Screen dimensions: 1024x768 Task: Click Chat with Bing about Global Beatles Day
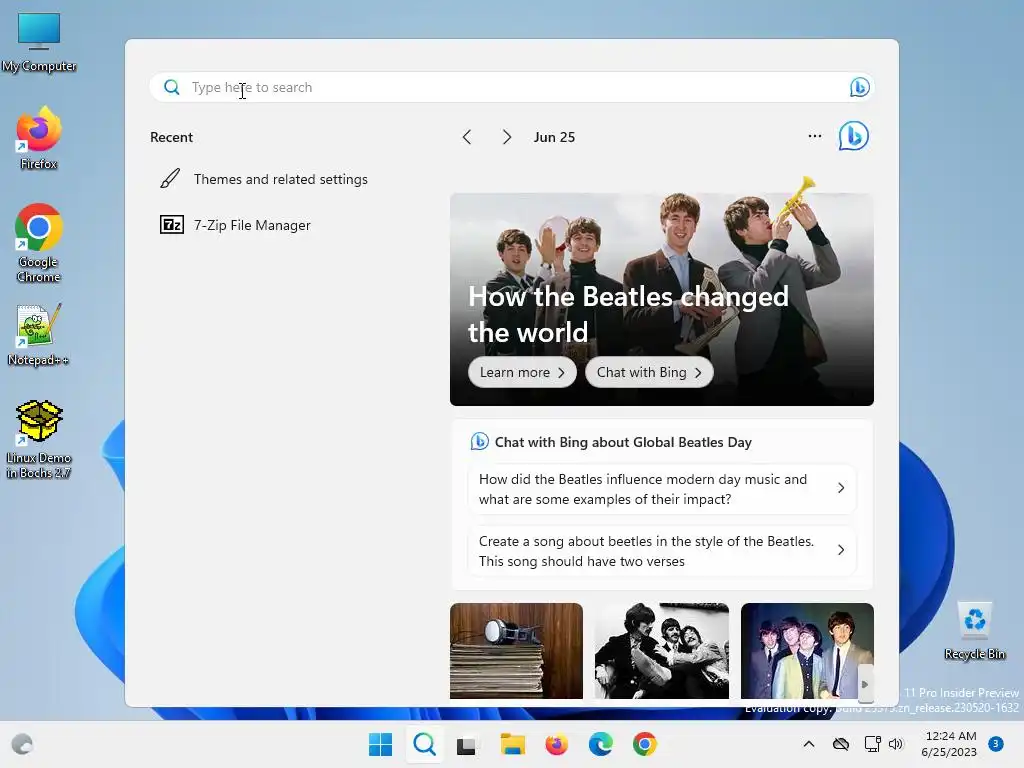point(623,442)
